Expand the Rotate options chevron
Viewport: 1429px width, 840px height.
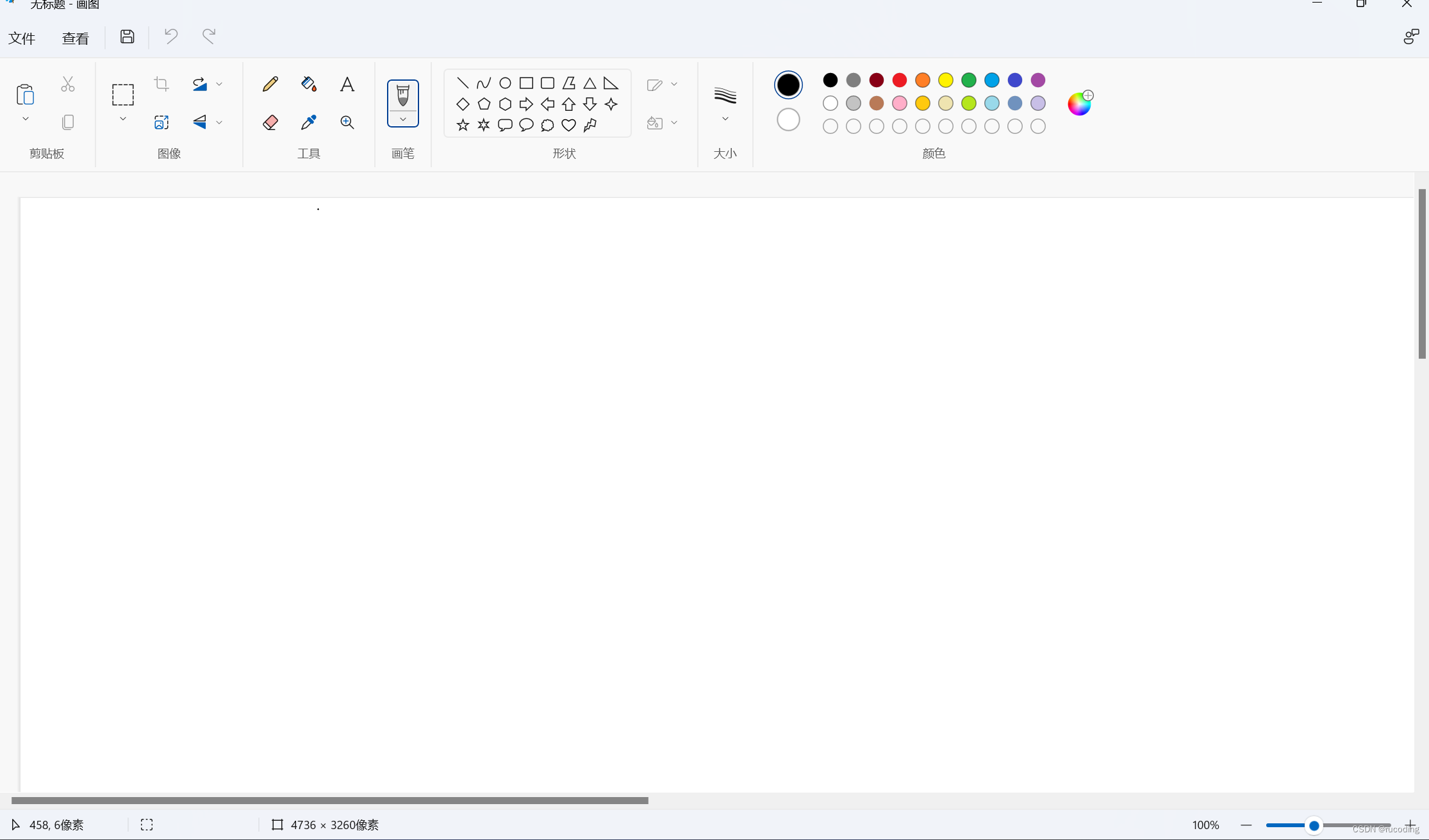pos(219,84)
